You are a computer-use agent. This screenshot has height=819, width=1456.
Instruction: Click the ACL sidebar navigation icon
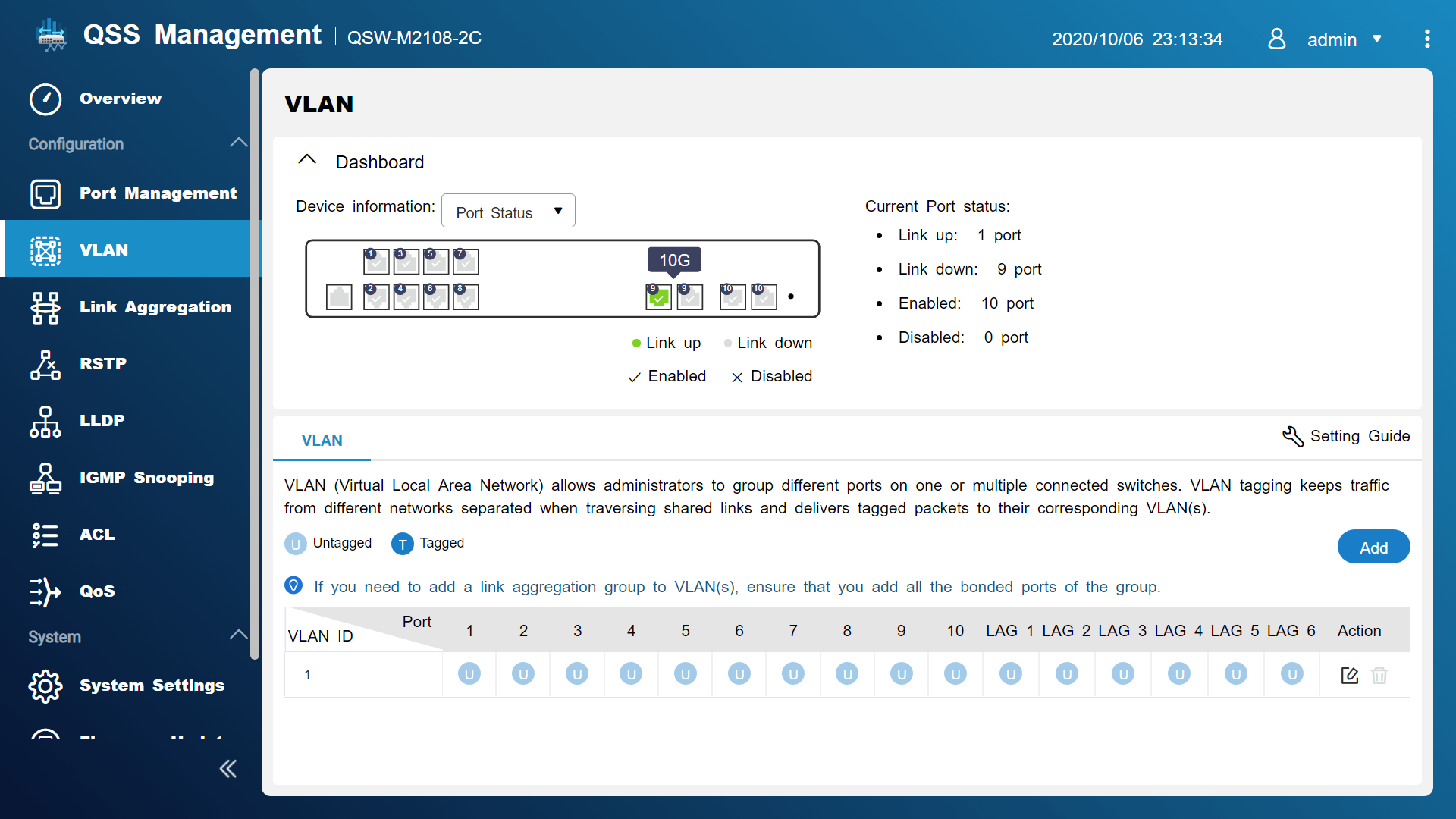(x=45, y=534)
